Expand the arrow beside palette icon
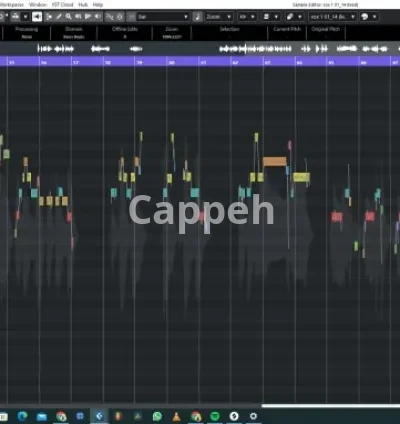The height and width of the screenshot is (424, 400). point(375,17)
